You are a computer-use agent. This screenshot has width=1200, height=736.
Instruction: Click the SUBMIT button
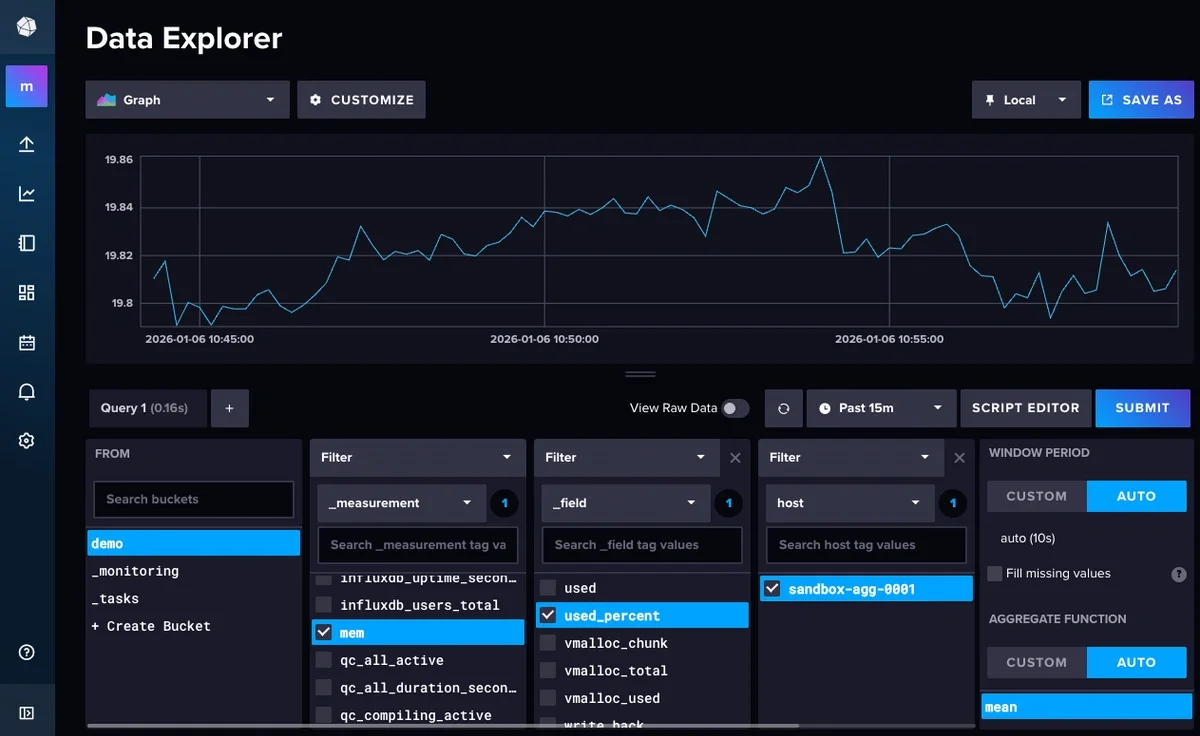tap(1142, 408)
